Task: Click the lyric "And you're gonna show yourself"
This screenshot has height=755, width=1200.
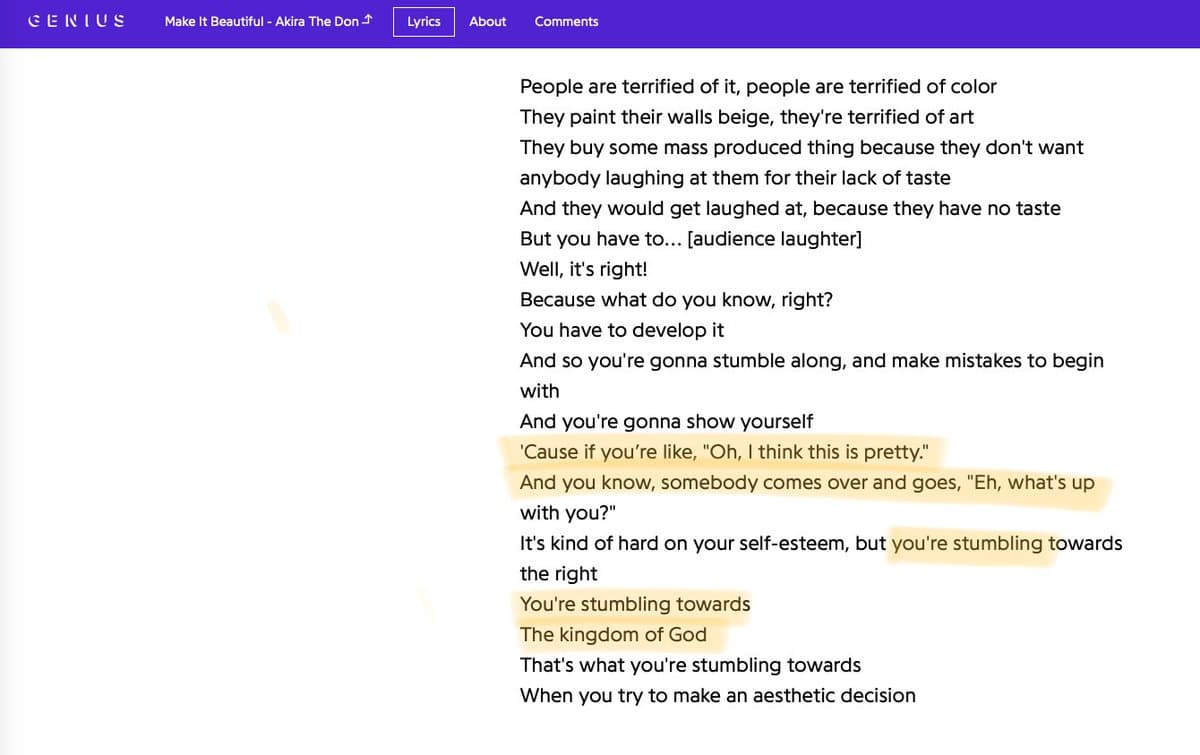Action: tap(666, 422)
